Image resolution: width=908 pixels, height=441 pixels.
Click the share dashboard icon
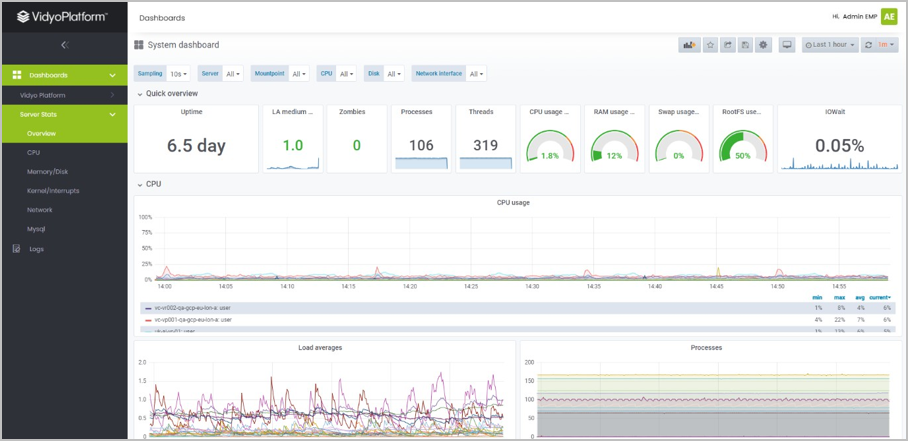(x=727, y=45)
